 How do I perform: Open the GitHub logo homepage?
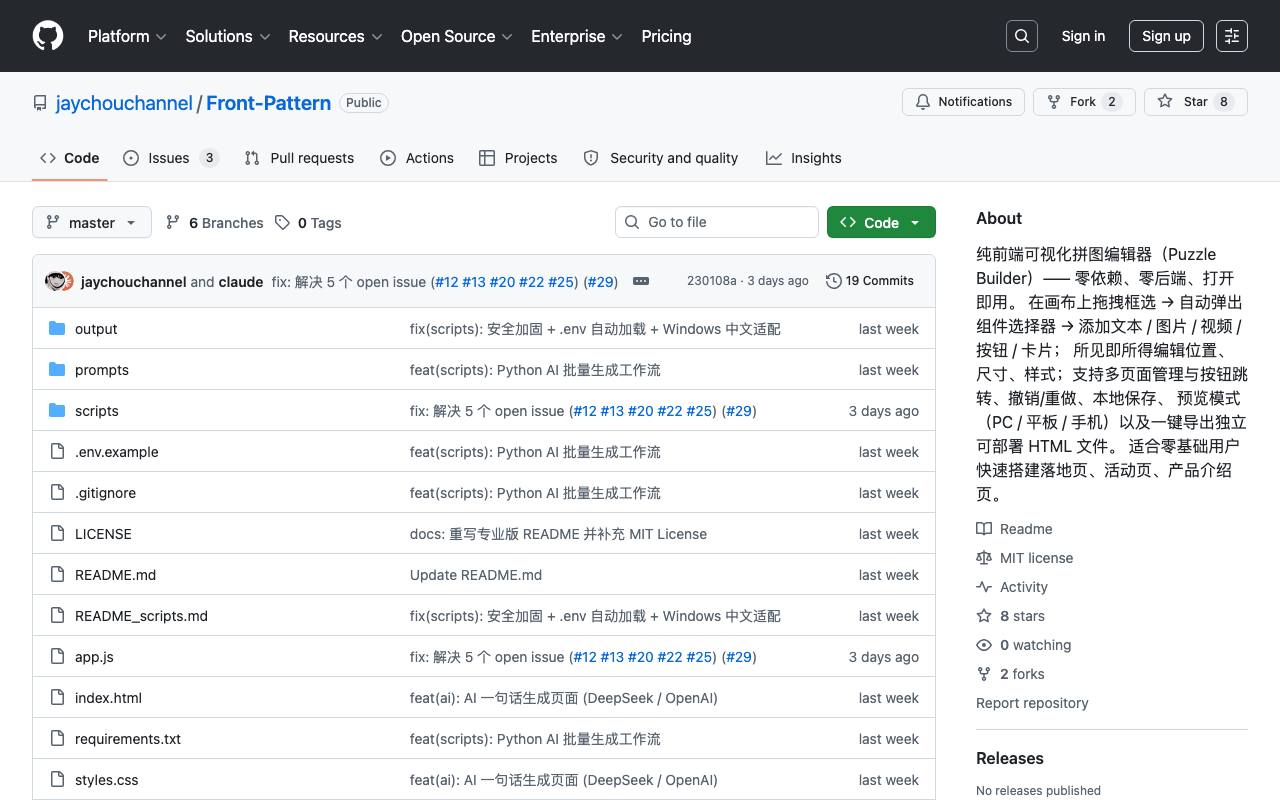48,36
